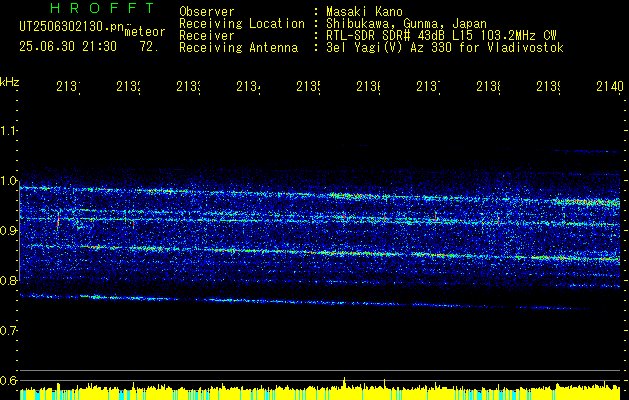The image size is (629, 400).
Task: Select the observer name Masaki Kano
Action: point(364,12)
